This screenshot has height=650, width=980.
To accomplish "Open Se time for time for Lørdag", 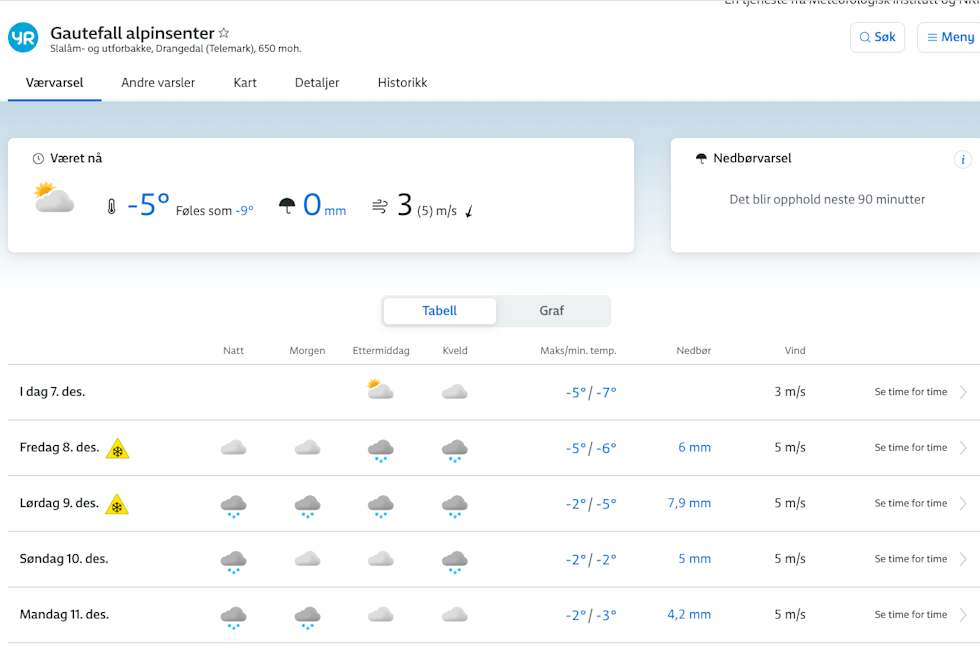I will pos(911,503).
